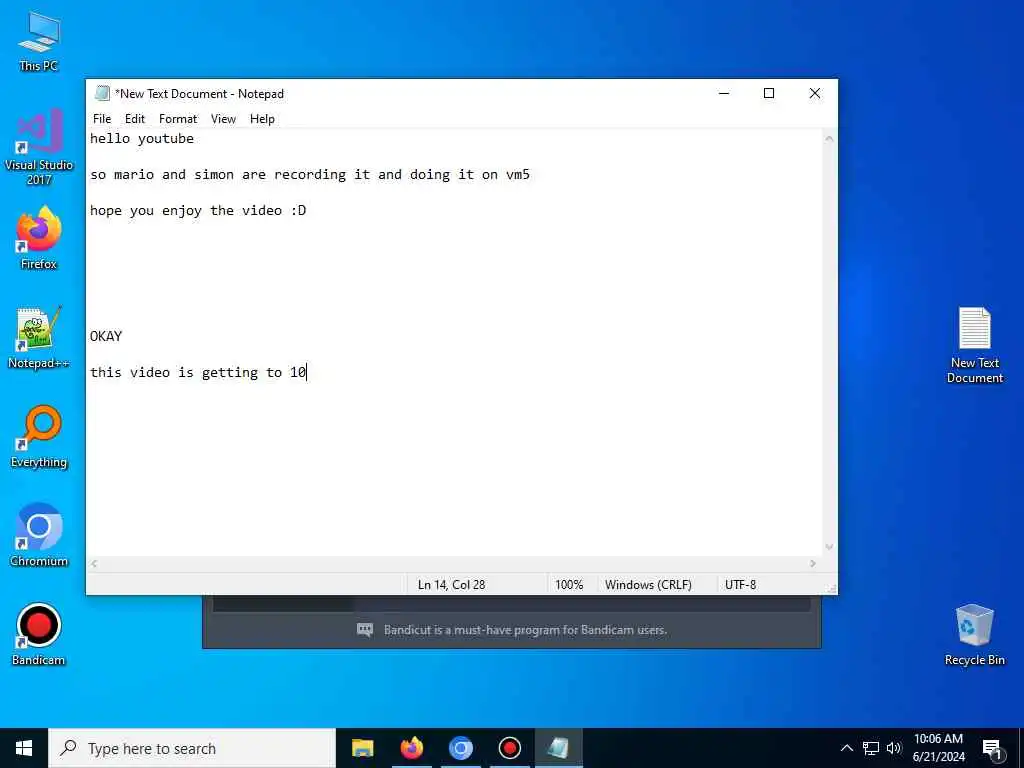The image size is (1024, 768).
Task: Select the New Text Document desktop file
Action: click(974, 345)
